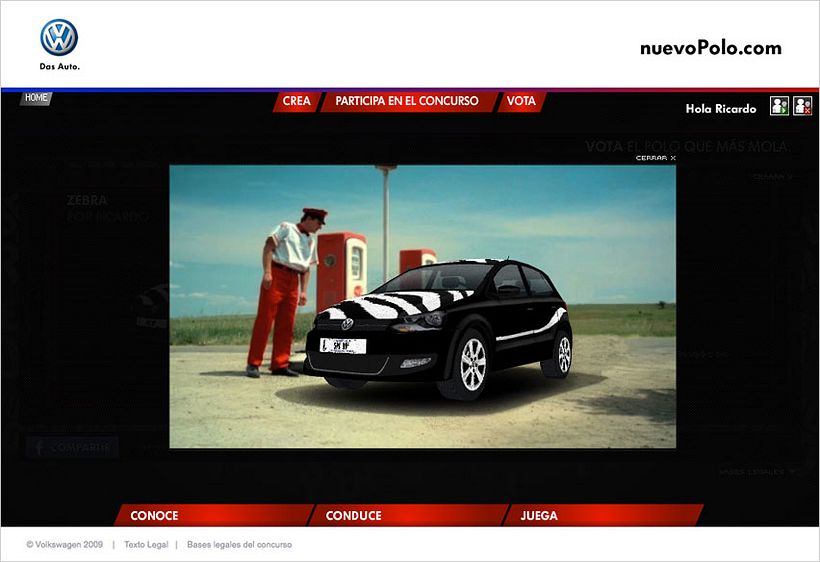
Task: Open Bases legales del concurso link
Action: [x=240, y=545]
